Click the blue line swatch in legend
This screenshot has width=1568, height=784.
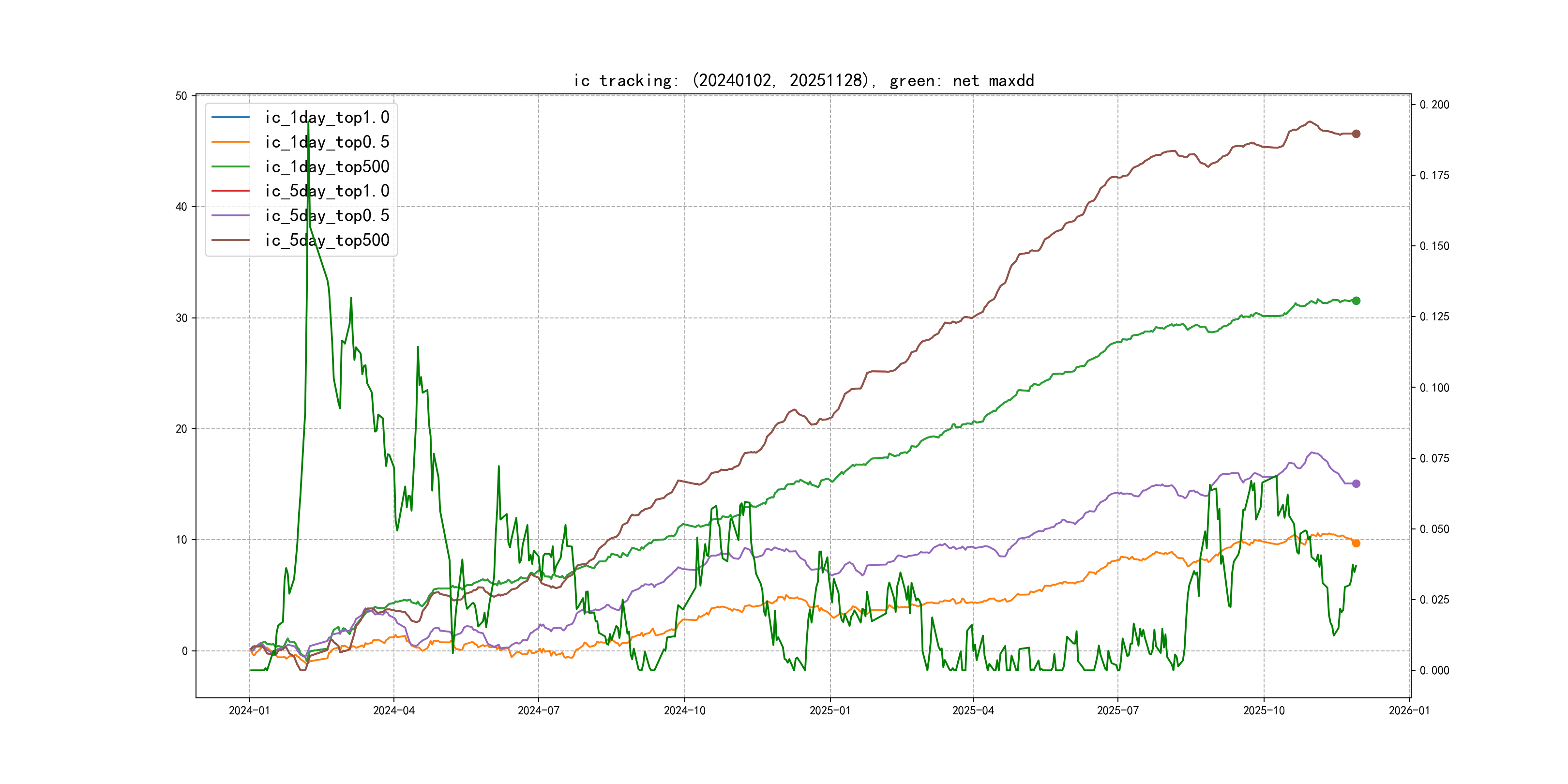[230, 117]
